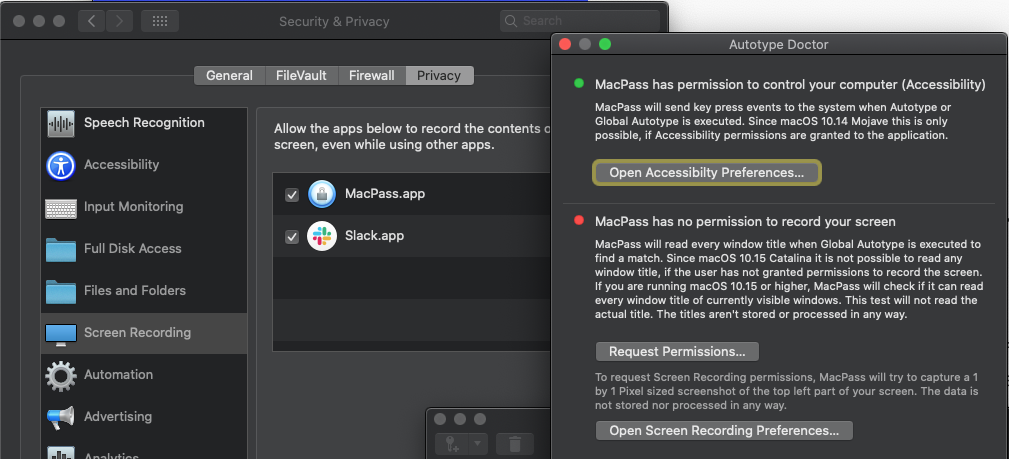
Task: Expand the key icon dropdown arrow
Action: click(477, 444)
